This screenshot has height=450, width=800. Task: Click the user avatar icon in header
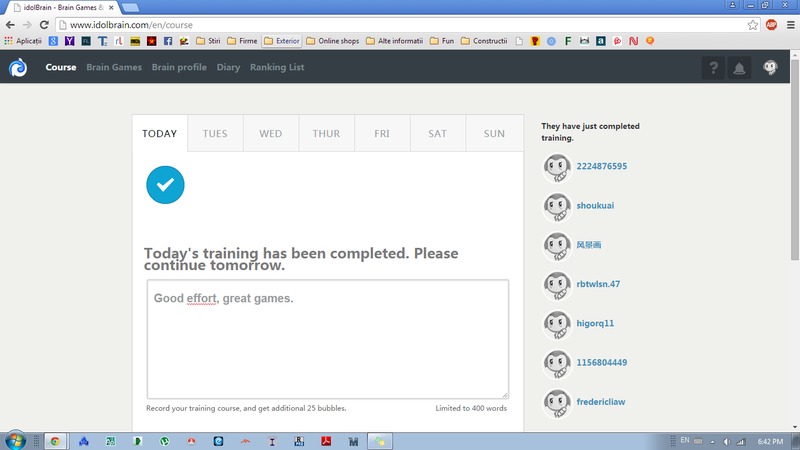click(769, 68)
